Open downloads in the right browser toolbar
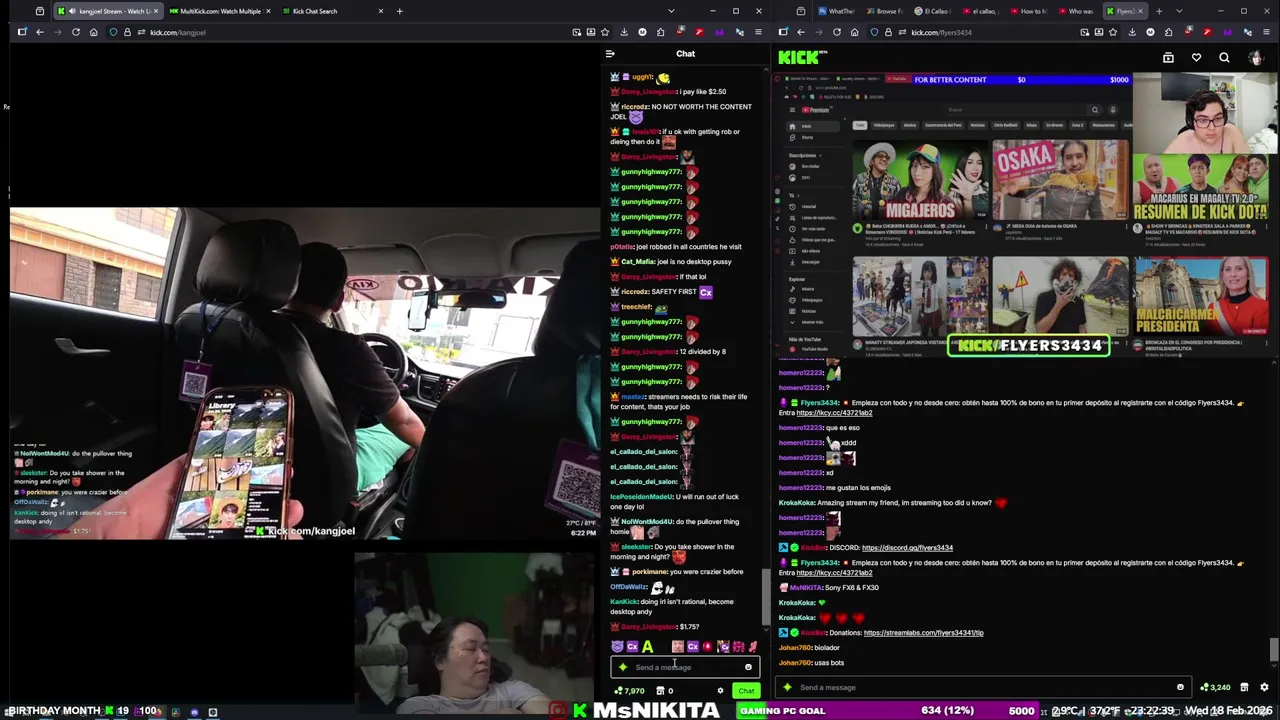This screenshot has width=1280, height=720. coord(1132,32)
